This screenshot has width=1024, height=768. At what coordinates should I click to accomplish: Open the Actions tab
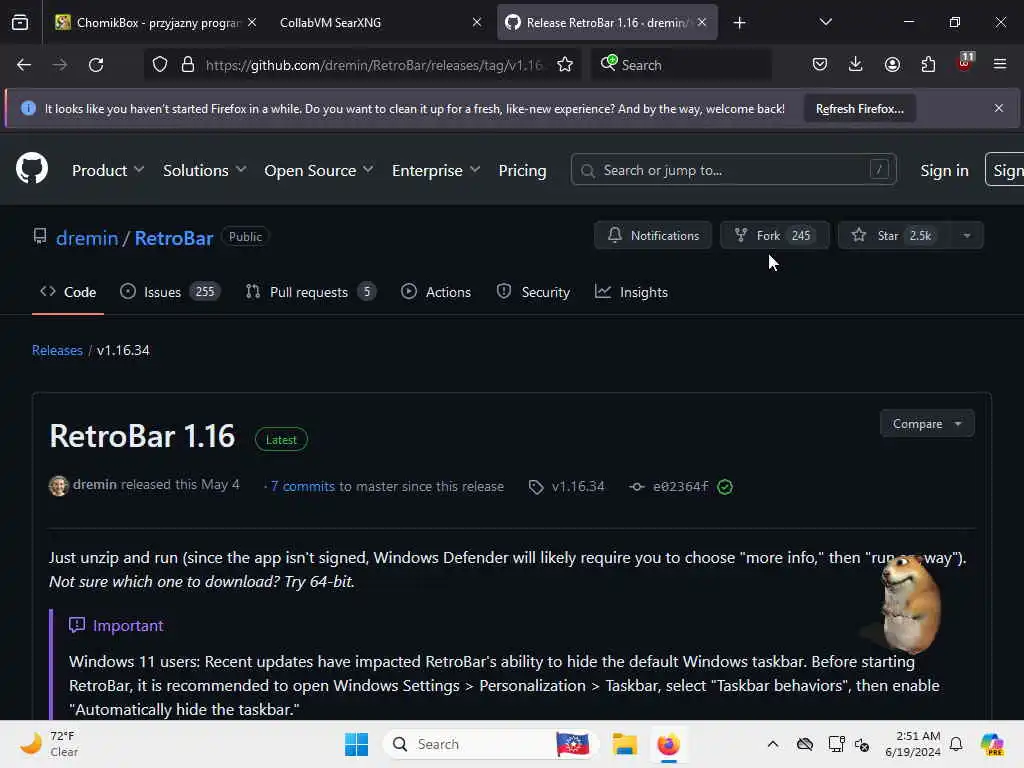click(x=436, y=292)
